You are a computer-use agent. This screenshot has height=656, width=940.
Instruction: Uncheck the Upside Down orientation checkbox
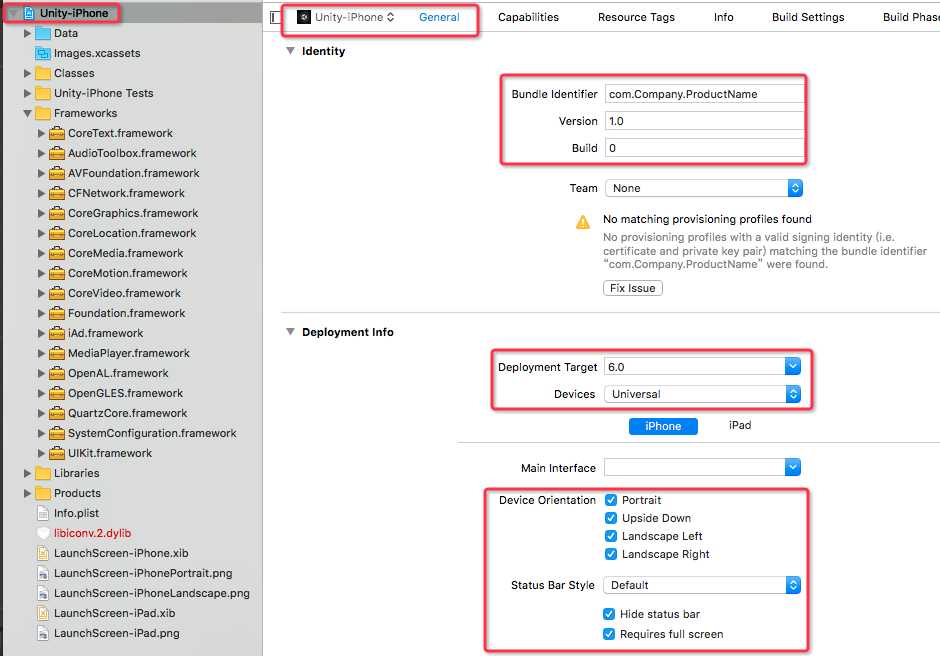[x=611, y=518]
